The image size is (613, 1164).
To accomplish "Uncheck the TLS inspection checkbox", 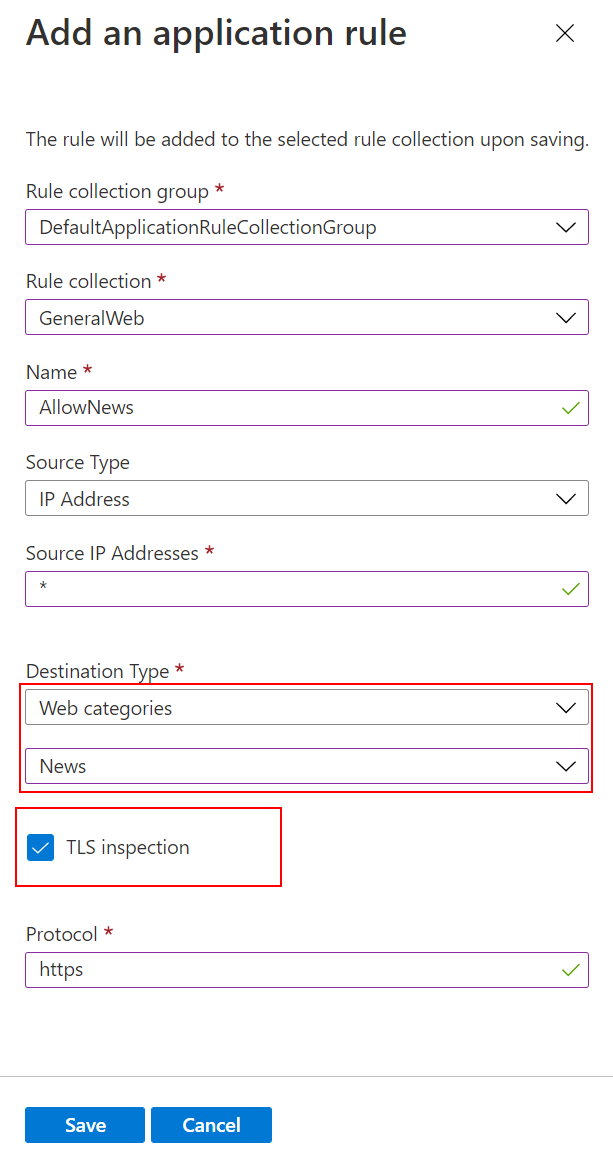I will coord(41,848).
